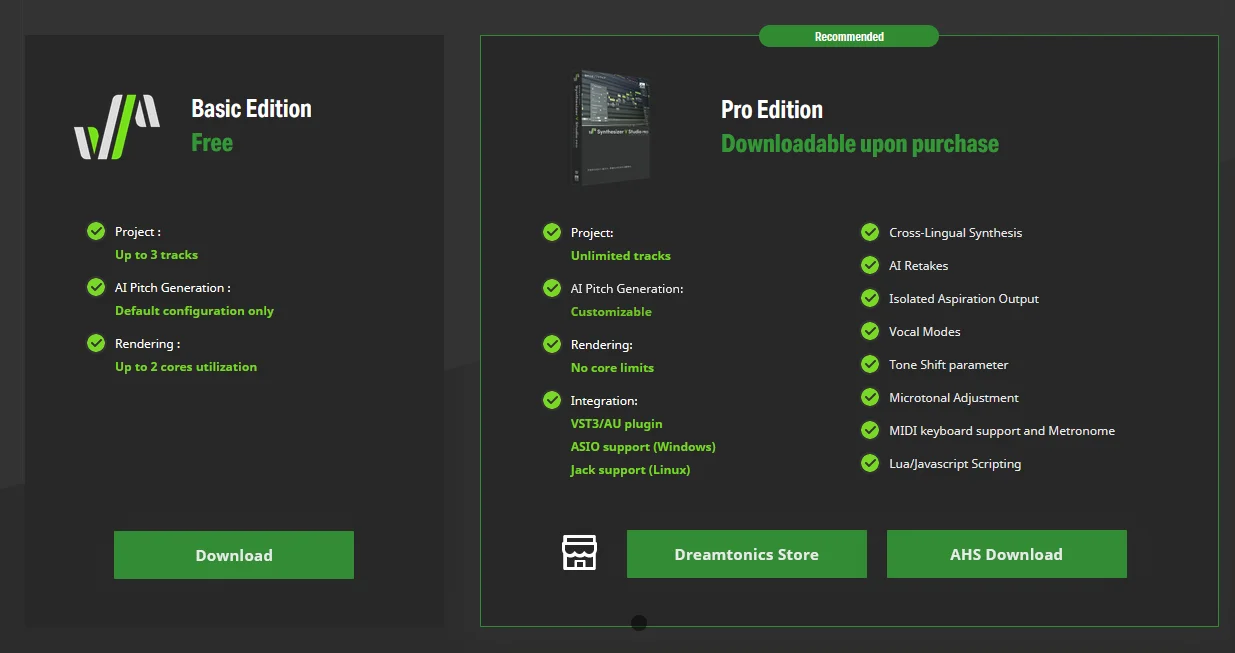Click "Default configuration only" text
Screen dimensions: 1235x653
pos(194,311)
